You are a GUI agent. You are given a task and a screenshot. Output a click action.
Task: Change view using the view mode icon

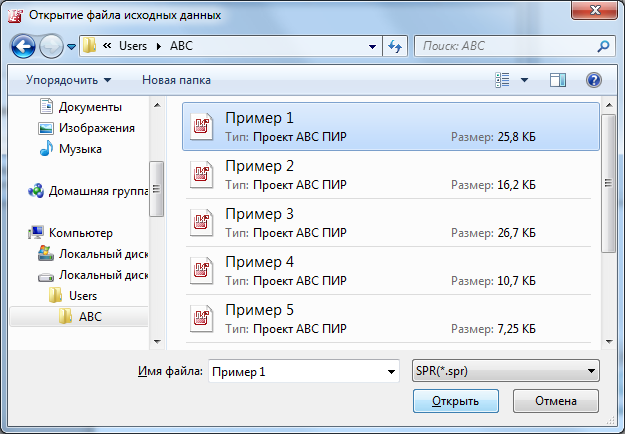[502, 80]
